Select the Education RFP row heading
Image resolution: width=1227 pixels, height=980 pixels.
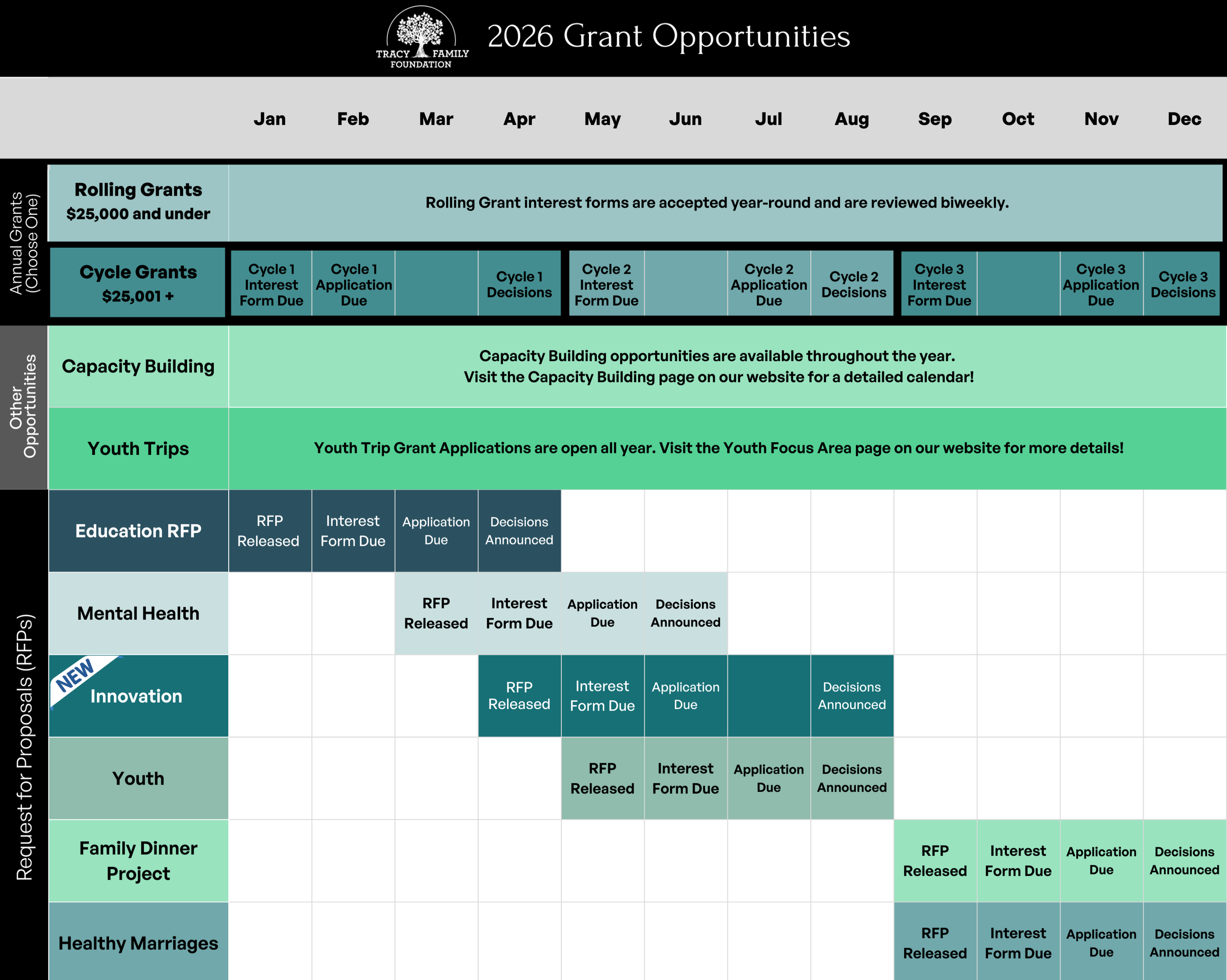tap(138, 530)
